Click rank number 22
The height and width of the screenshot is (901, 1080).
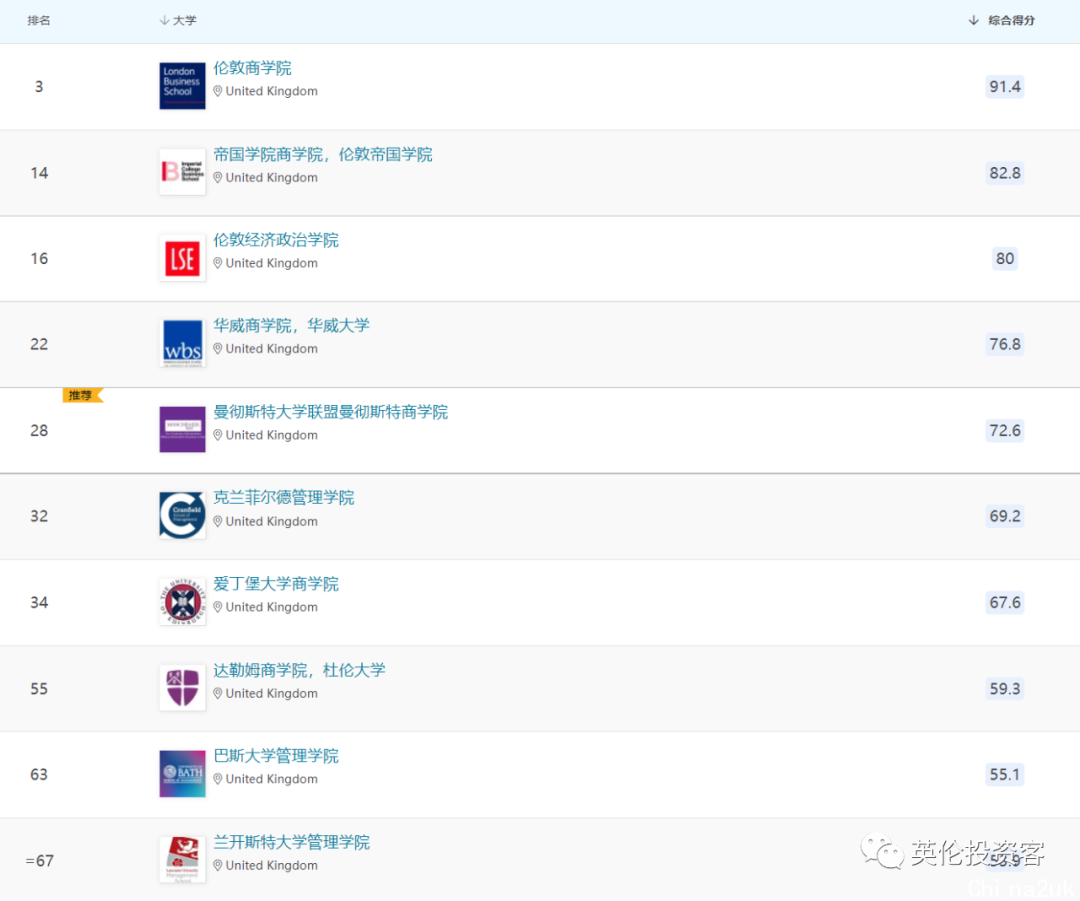(x=39, y=344)
